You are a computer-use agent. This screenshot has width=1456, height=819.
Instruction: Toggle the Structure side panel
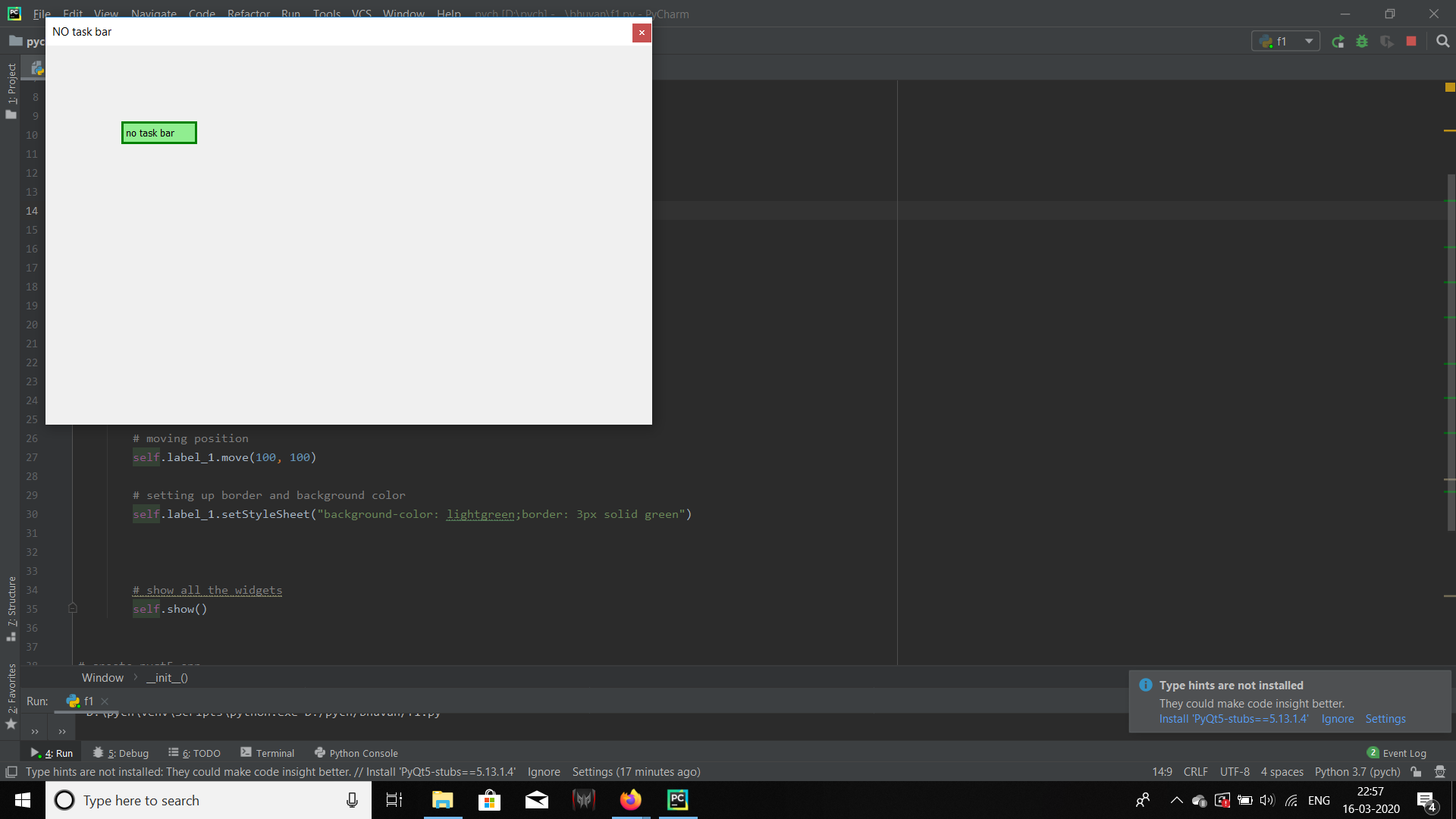pyautogui.click(x=11, y=607)
